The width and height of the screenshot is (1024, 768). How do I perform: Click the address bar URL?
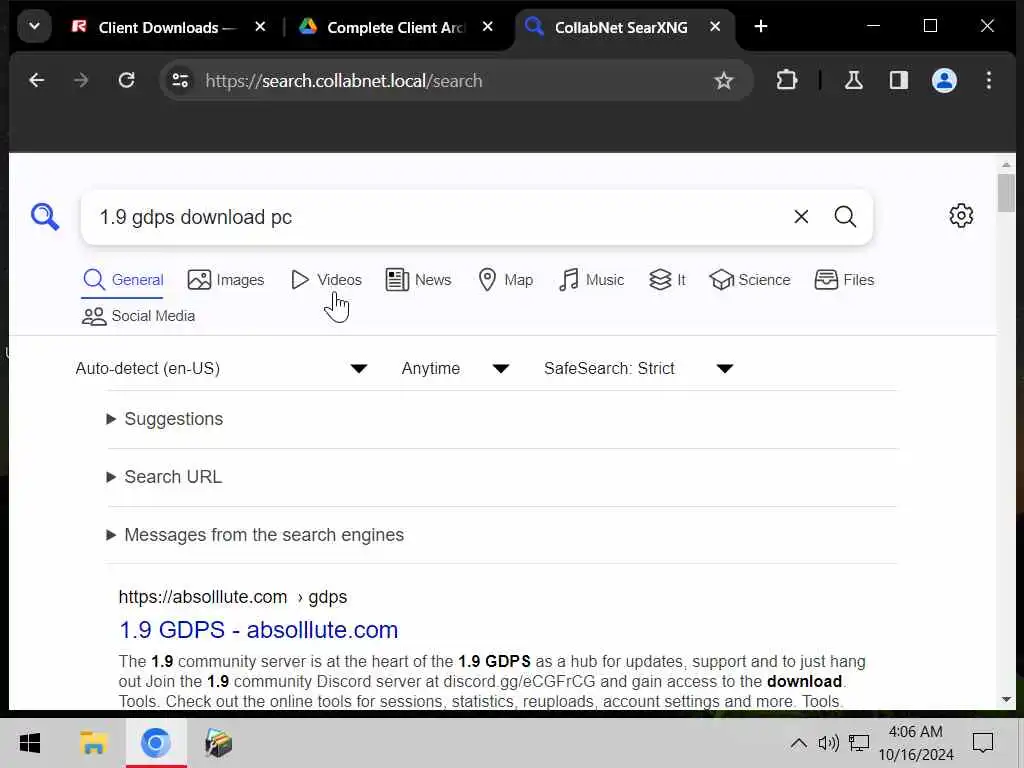344,81
